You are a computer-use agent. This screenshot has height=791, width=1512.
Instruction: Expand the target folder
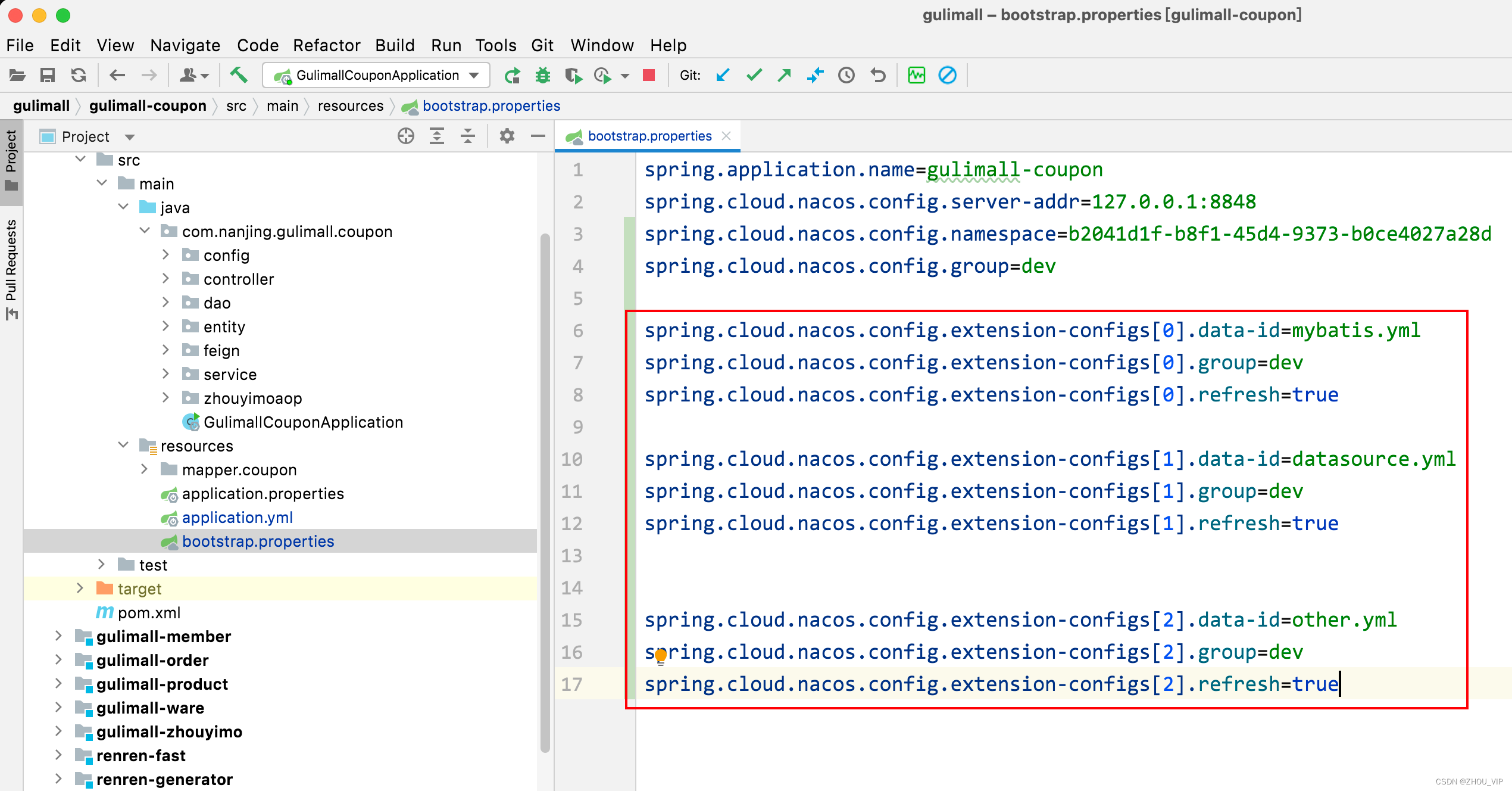(80, 588)
